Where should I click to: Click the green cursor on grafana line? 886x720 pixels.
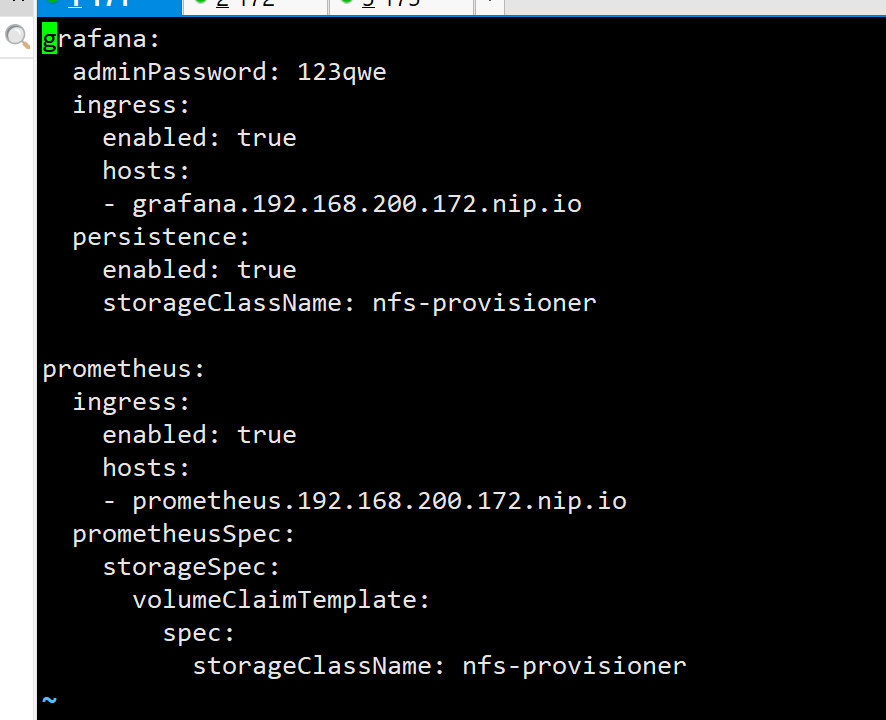point(50,39)
